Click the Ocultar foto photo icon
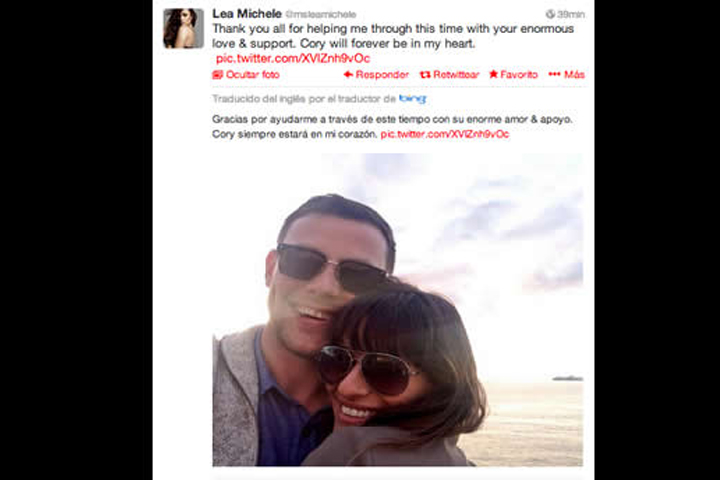Screen dimensions: 720x480 pyautogui.click(x=217, y=74)
